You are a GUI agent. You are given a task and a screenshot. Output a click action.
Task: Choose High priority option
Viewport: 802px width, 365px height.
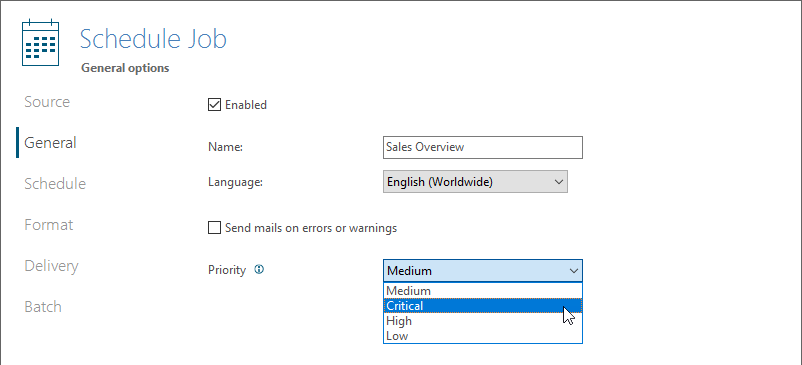482,321
